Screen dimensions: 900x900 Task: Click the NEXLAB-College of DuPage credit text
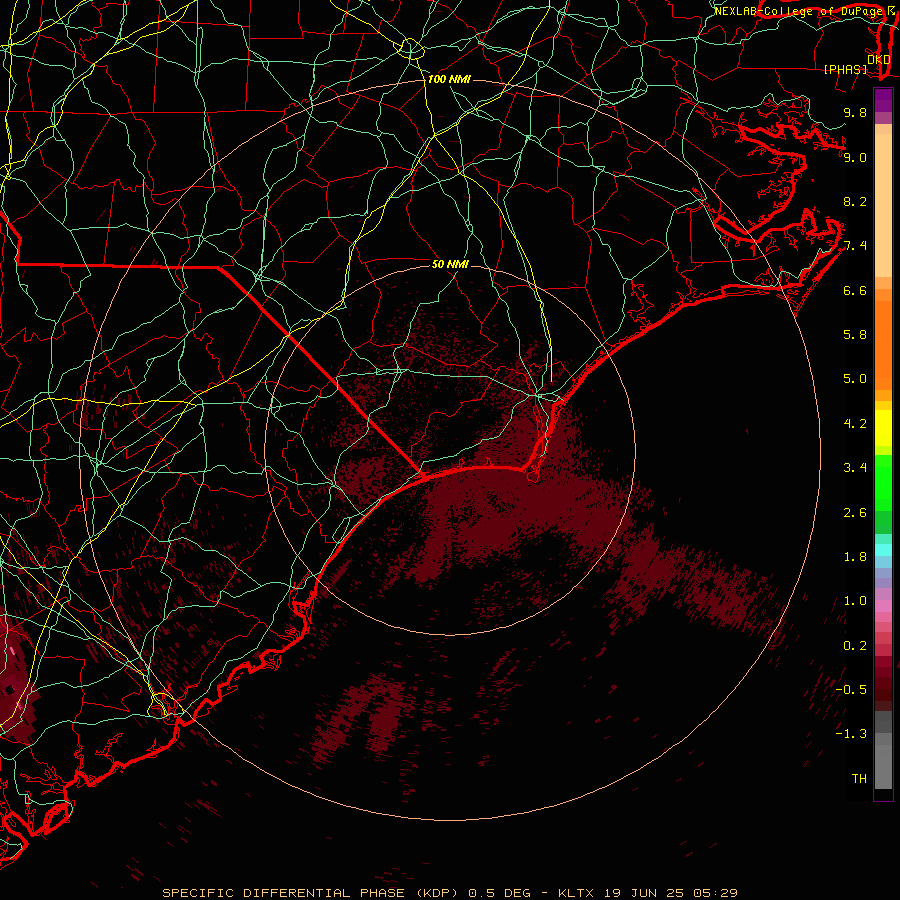[x=798, y=11]
